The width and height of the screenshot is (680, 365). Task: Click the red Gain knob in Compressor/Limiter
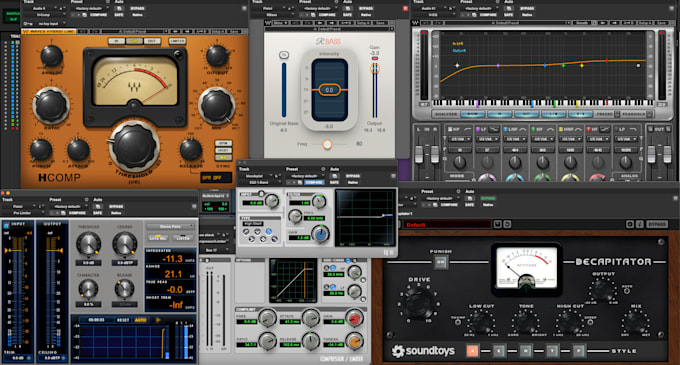pyautogui.click(x=354, y=318)
